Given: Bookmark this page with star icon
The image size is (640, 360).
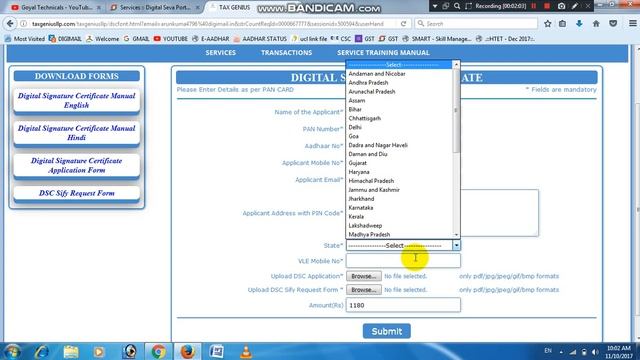Looking at the screenshot, I should pos(548,24).
